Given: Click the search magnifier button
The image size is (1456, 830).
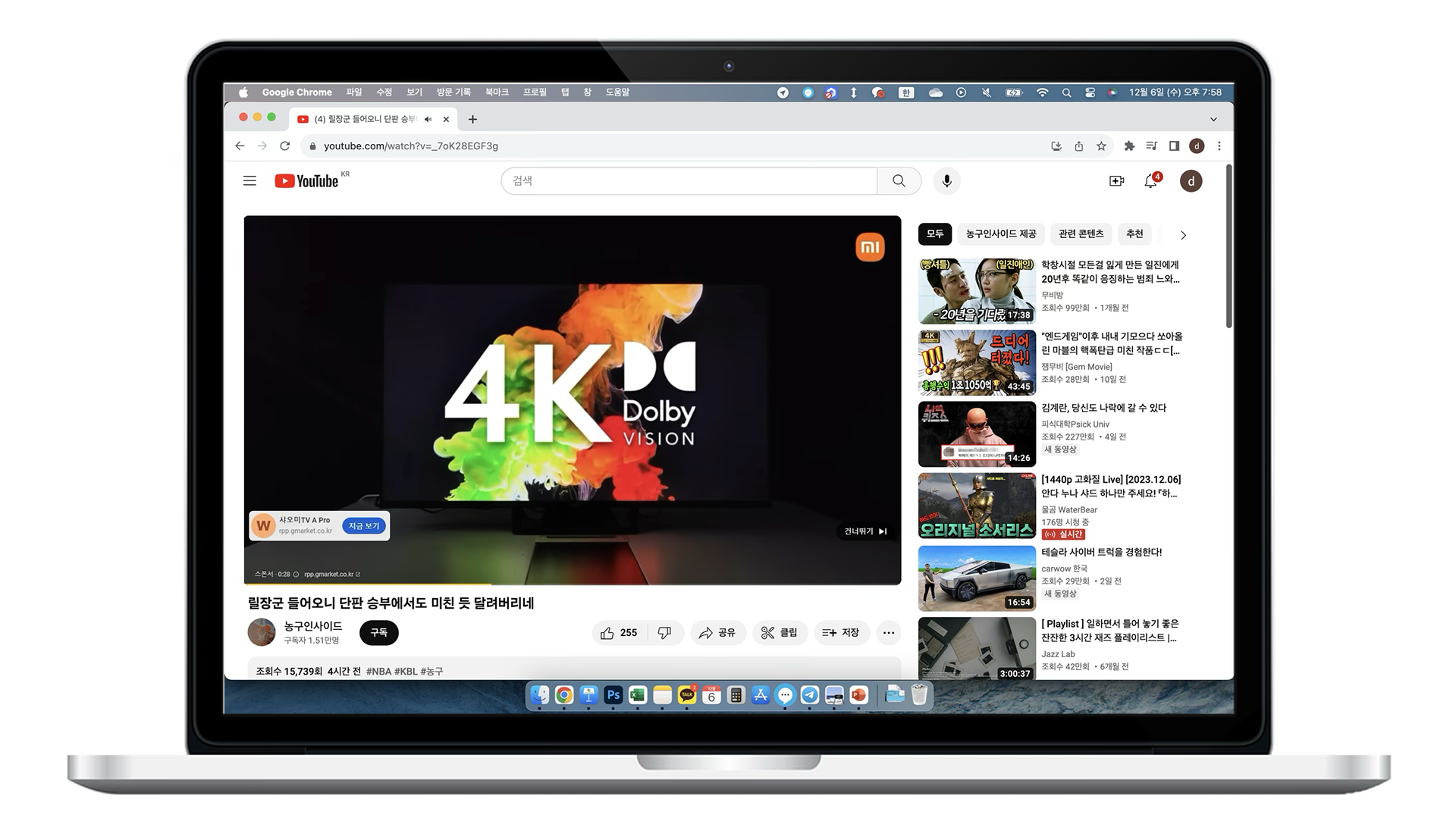Looking at the screenshot, I should coord(899,181).
